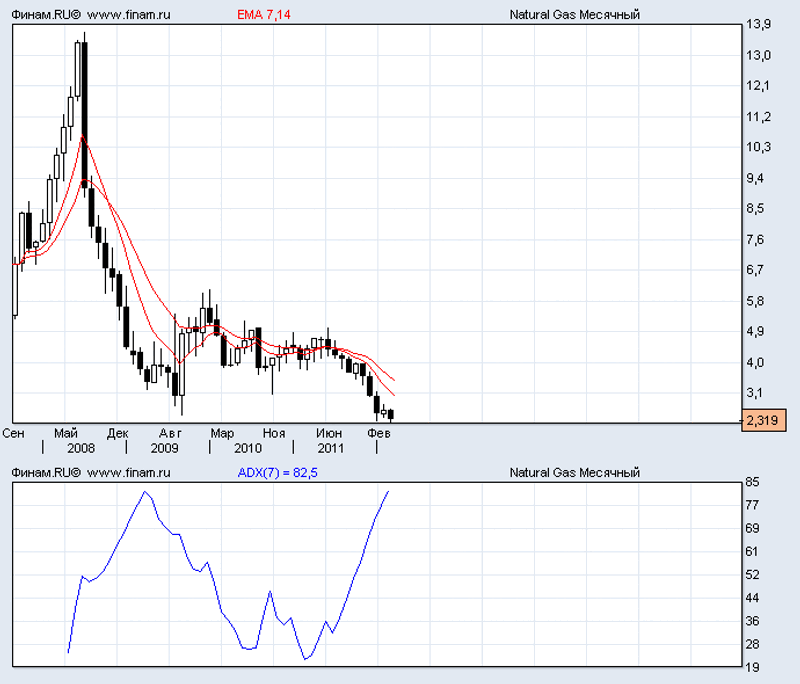Viewport: 800px width, 684px height.
Task: Click the blue ADX(7) = 82,5 legend
Action: tap(278, 473)
